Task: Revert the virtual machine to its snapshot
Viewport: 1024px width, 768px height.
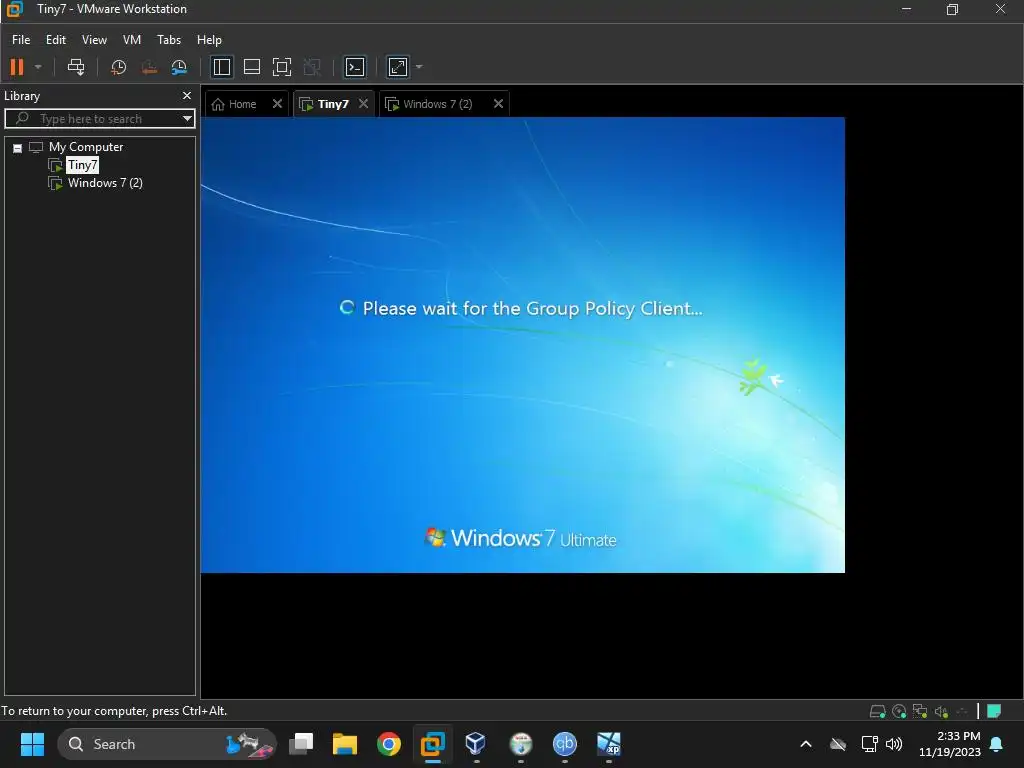Action: tap(149, 67)
